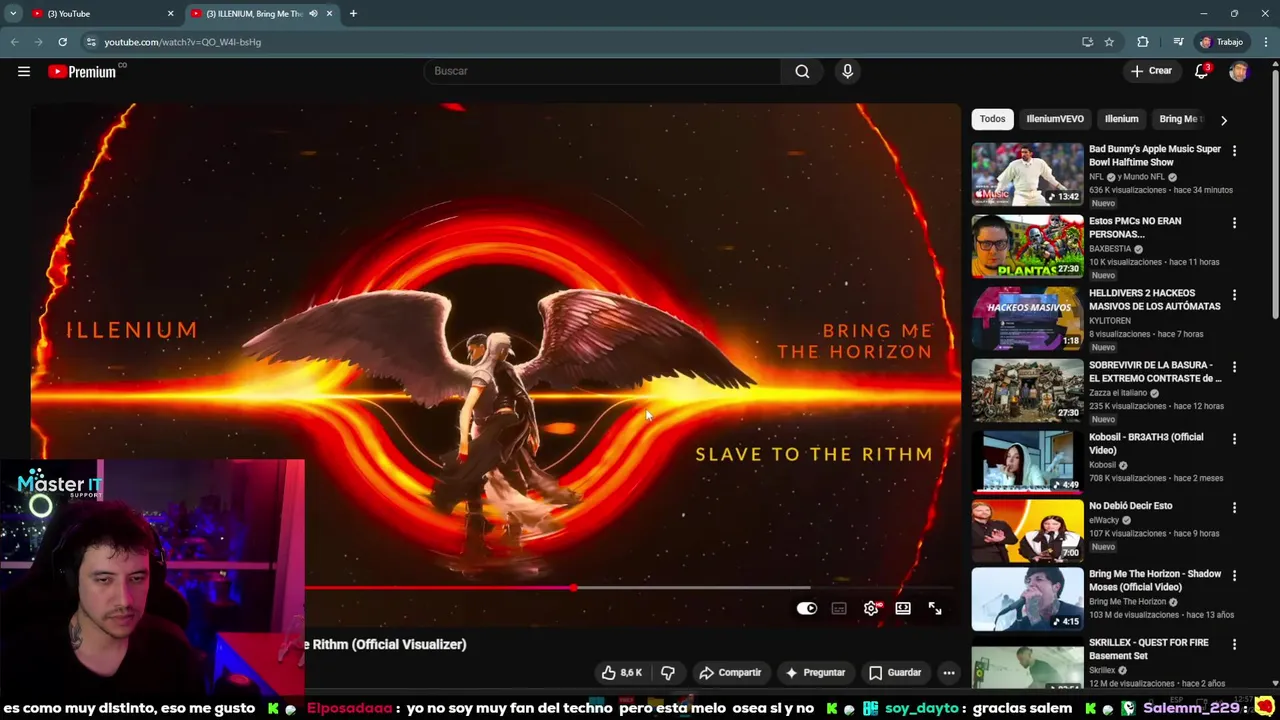Open Bring Me The Horizon - Shadow Moses thumbnail

coord(1027,599)
